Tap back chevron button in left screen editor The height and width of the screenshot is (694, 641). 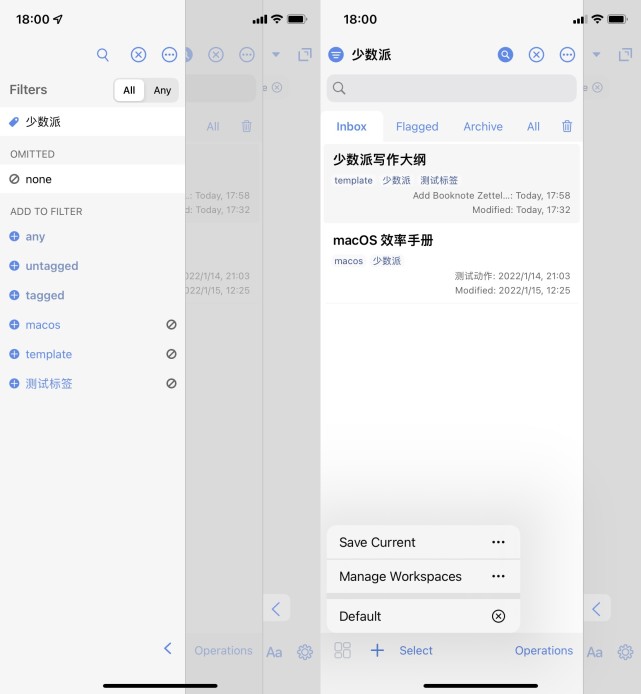click(276, 609)
